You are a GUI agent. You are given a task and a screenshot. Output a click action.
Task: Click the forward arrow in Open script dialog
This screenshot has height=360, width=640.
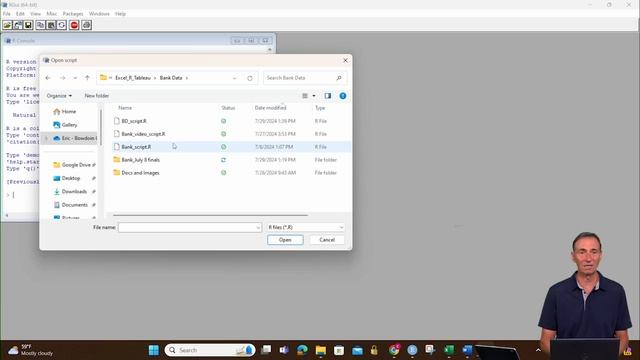(x=62, y=78)
